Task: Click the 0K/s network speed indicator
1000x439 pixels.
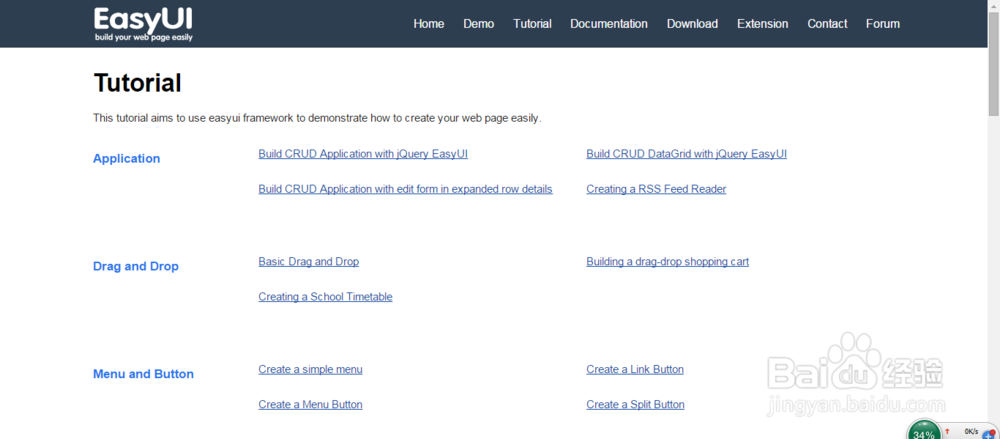Action: pos(971,432)
